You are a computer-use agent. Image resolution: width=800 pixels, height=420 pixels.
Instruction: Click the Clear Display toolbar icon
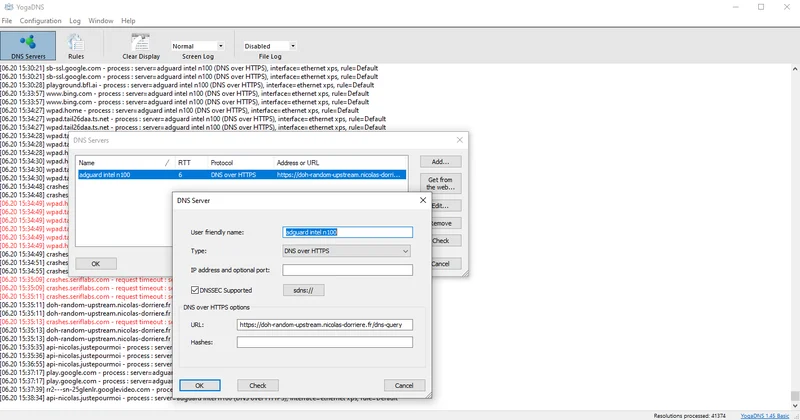click(x=140, y=46)
